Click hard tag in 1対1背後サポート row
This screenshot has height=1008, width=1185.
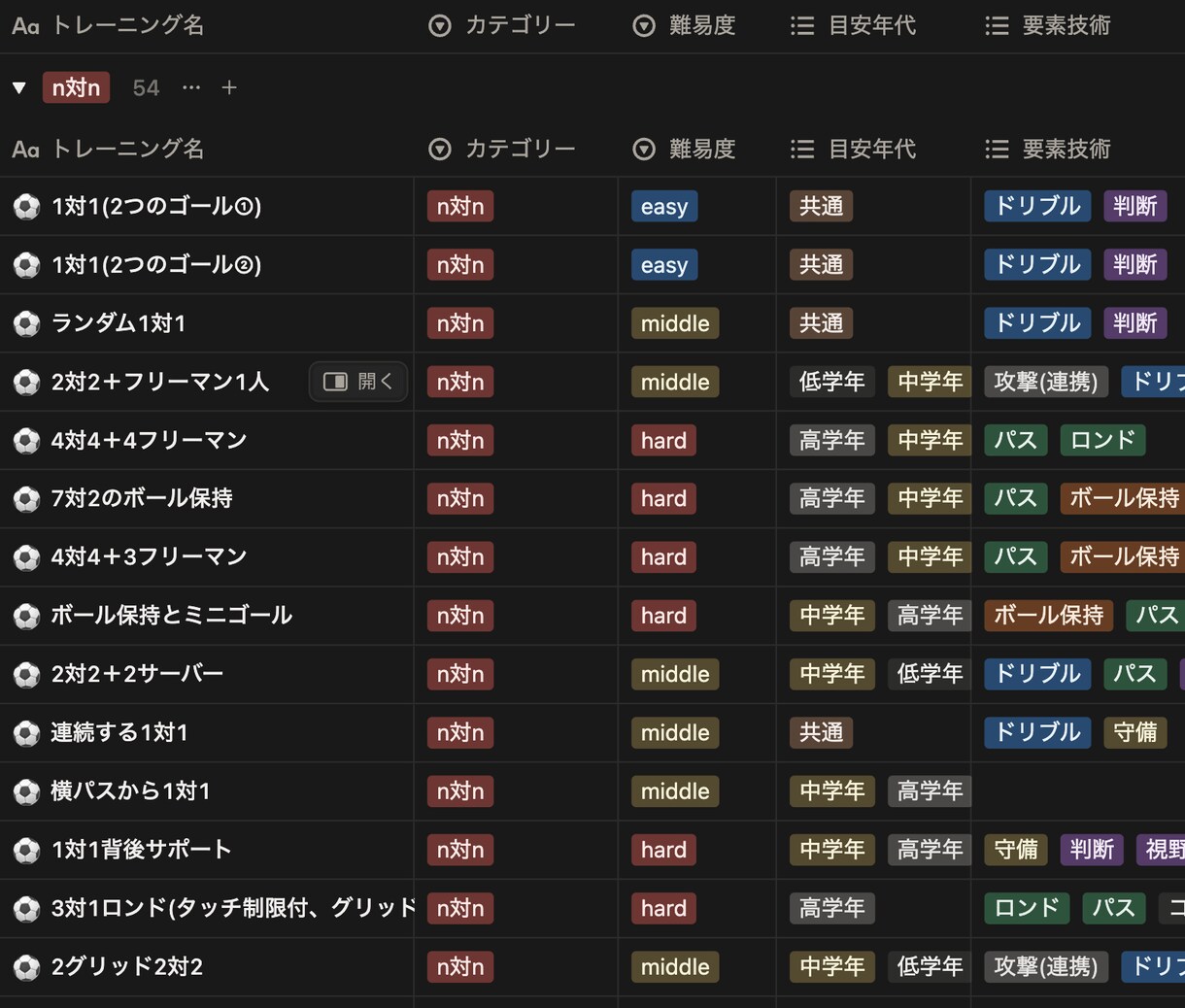click(x=663, y=850)
